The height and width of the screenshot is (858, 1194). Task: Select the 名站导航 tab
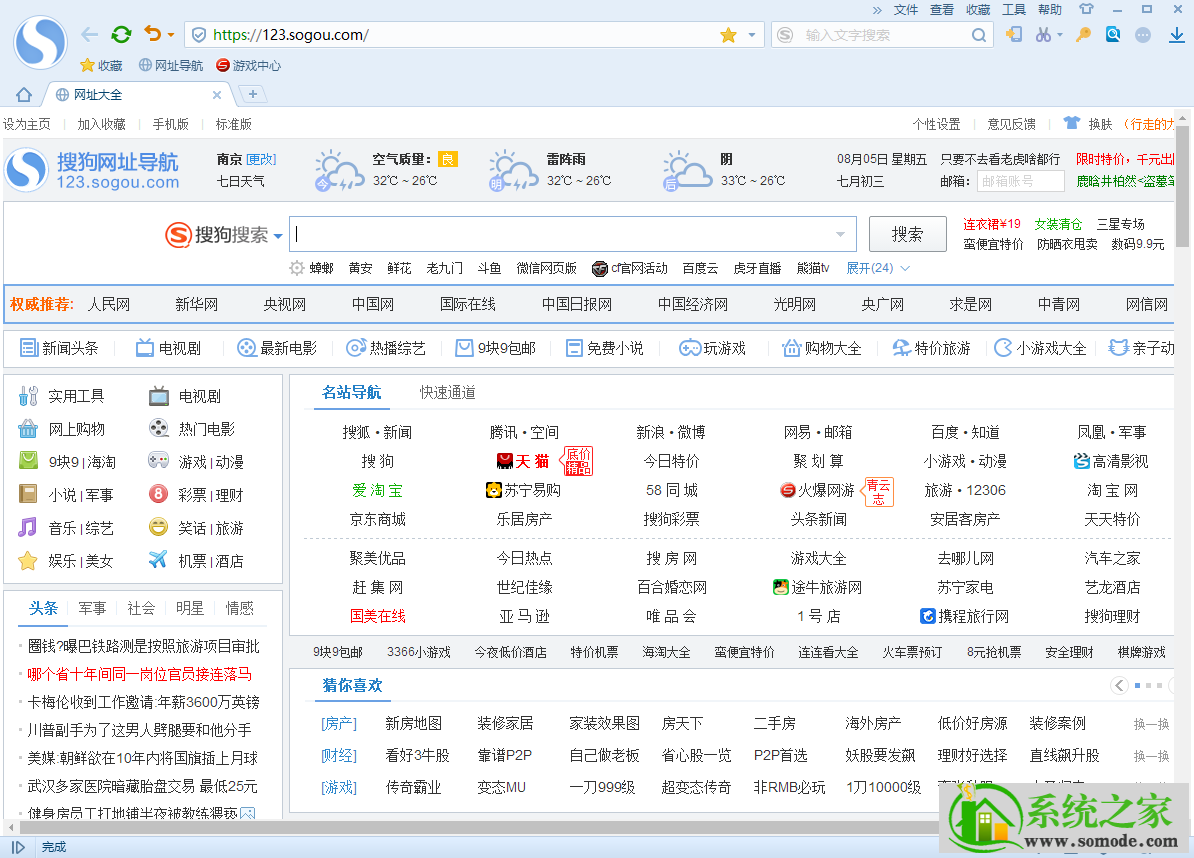352,392
